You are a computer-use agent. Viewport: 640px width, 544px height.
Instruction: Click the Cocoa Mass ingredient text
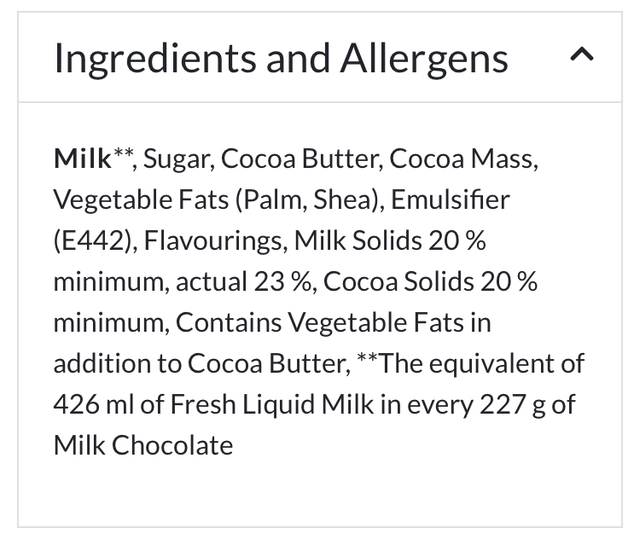pyautogui.click(x=463, y=158)
